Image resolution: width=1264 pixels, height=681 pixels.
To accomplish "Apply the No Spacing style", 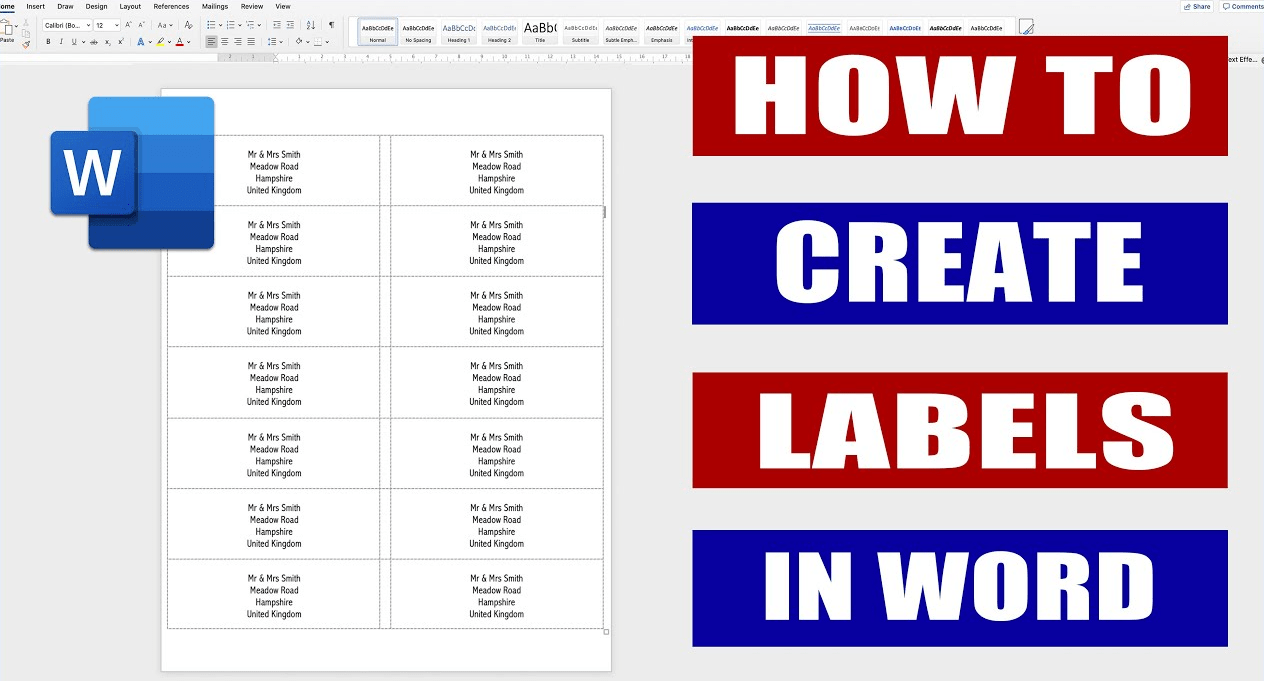I will (418, 32).
